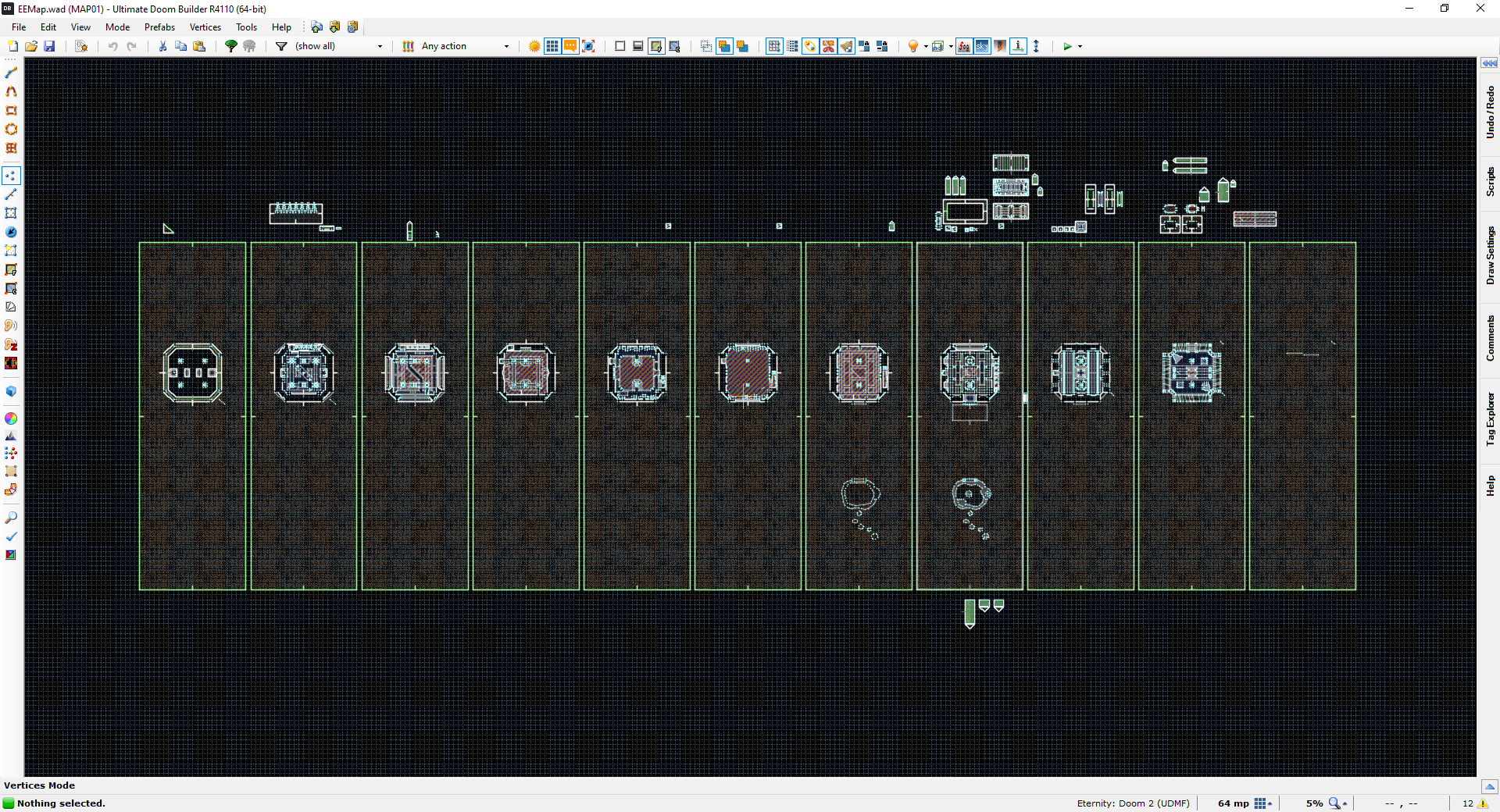1500x812 pixels.
Task: Select the Draw Lines tool
Action: [x=11, y=73]
